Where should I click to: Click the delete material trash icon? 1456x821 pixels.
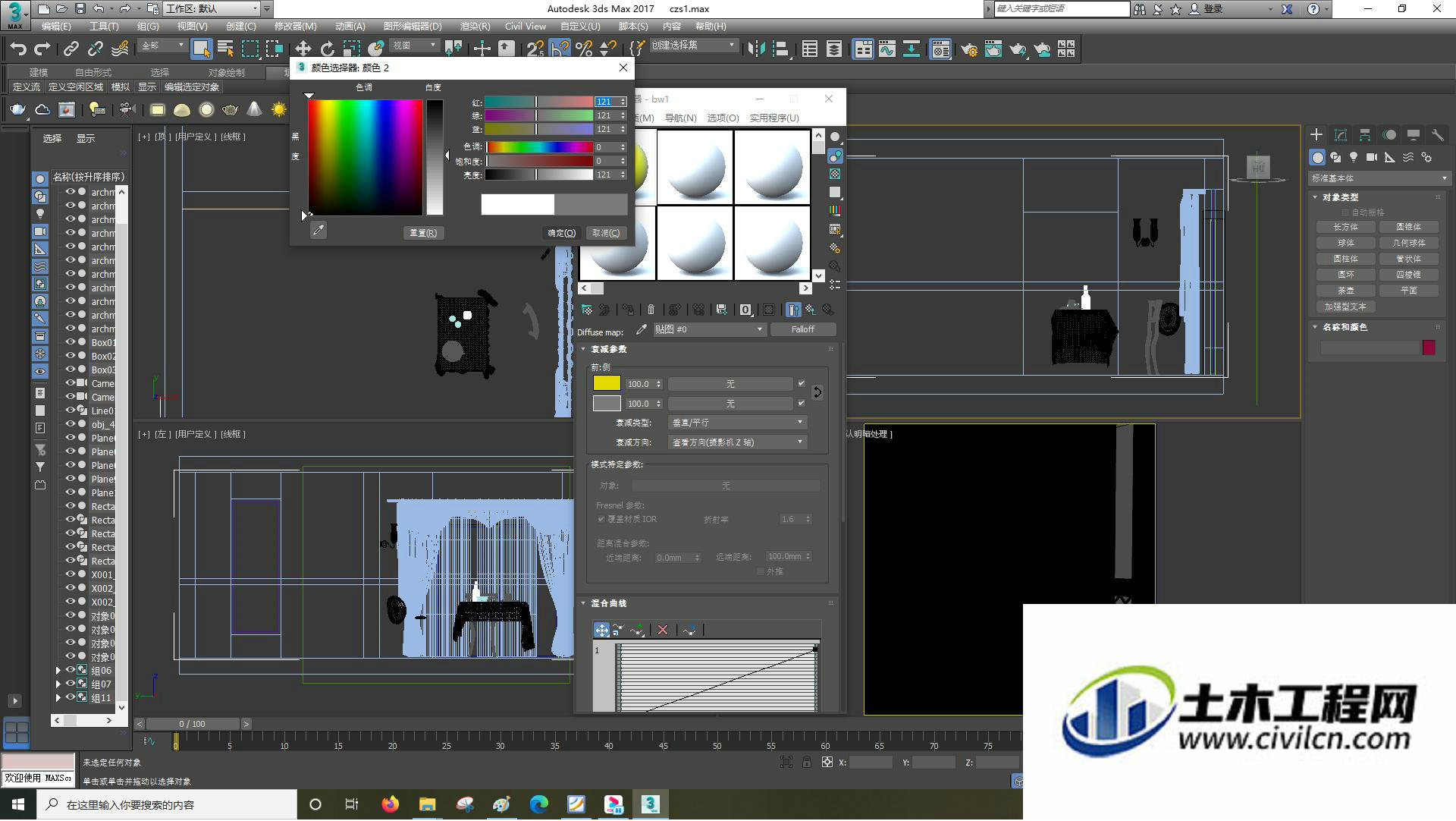tap(651, 310)
